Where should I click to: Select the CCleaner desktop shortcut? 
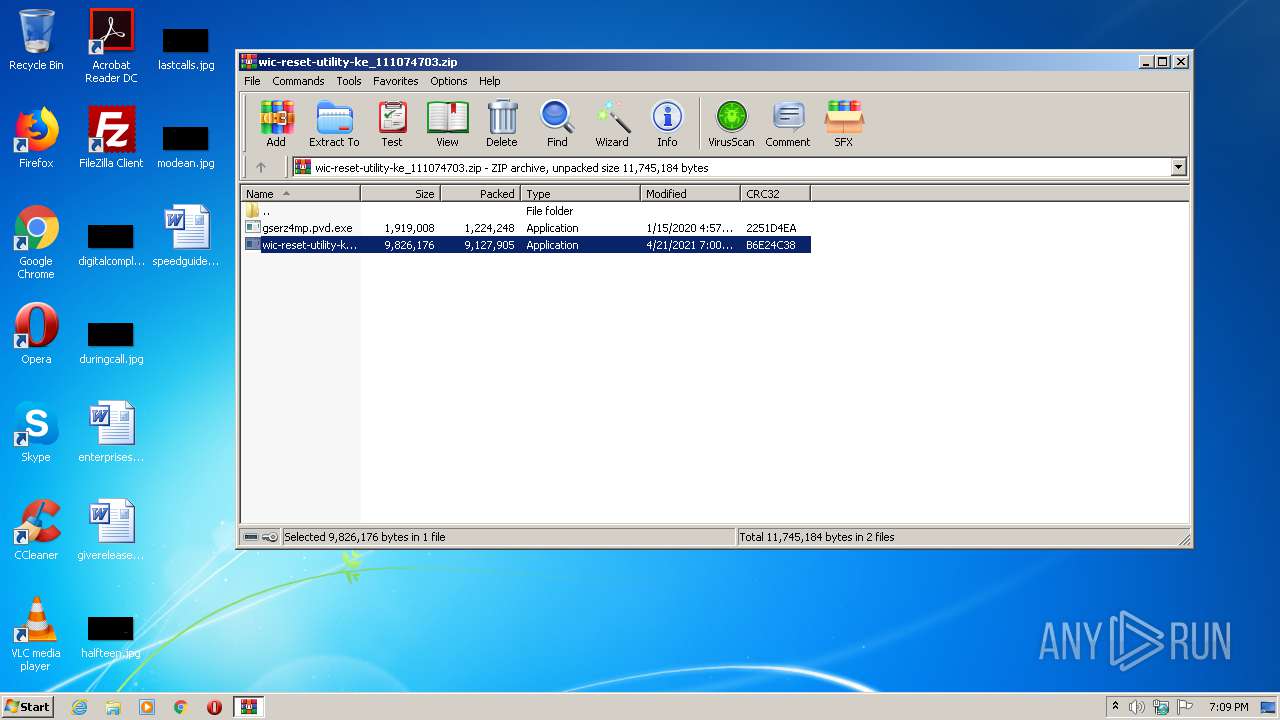36,530
